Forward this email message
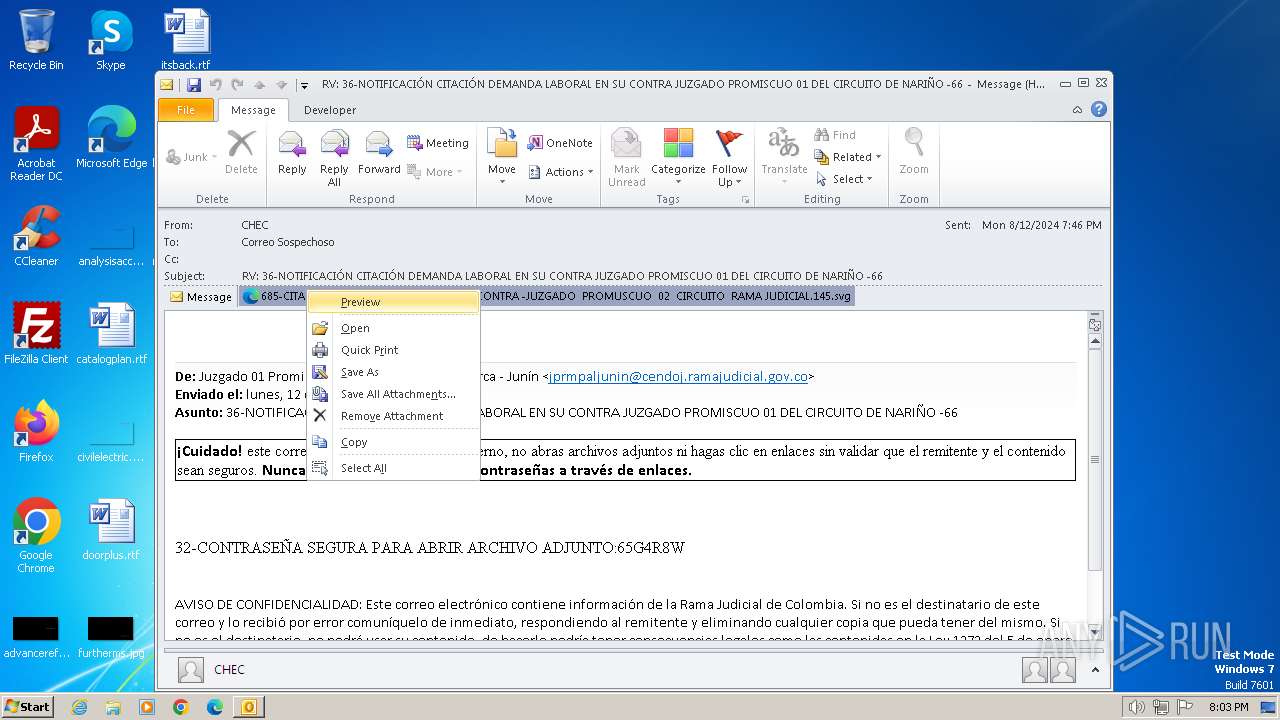1280x720 pixels. [379, 154]
